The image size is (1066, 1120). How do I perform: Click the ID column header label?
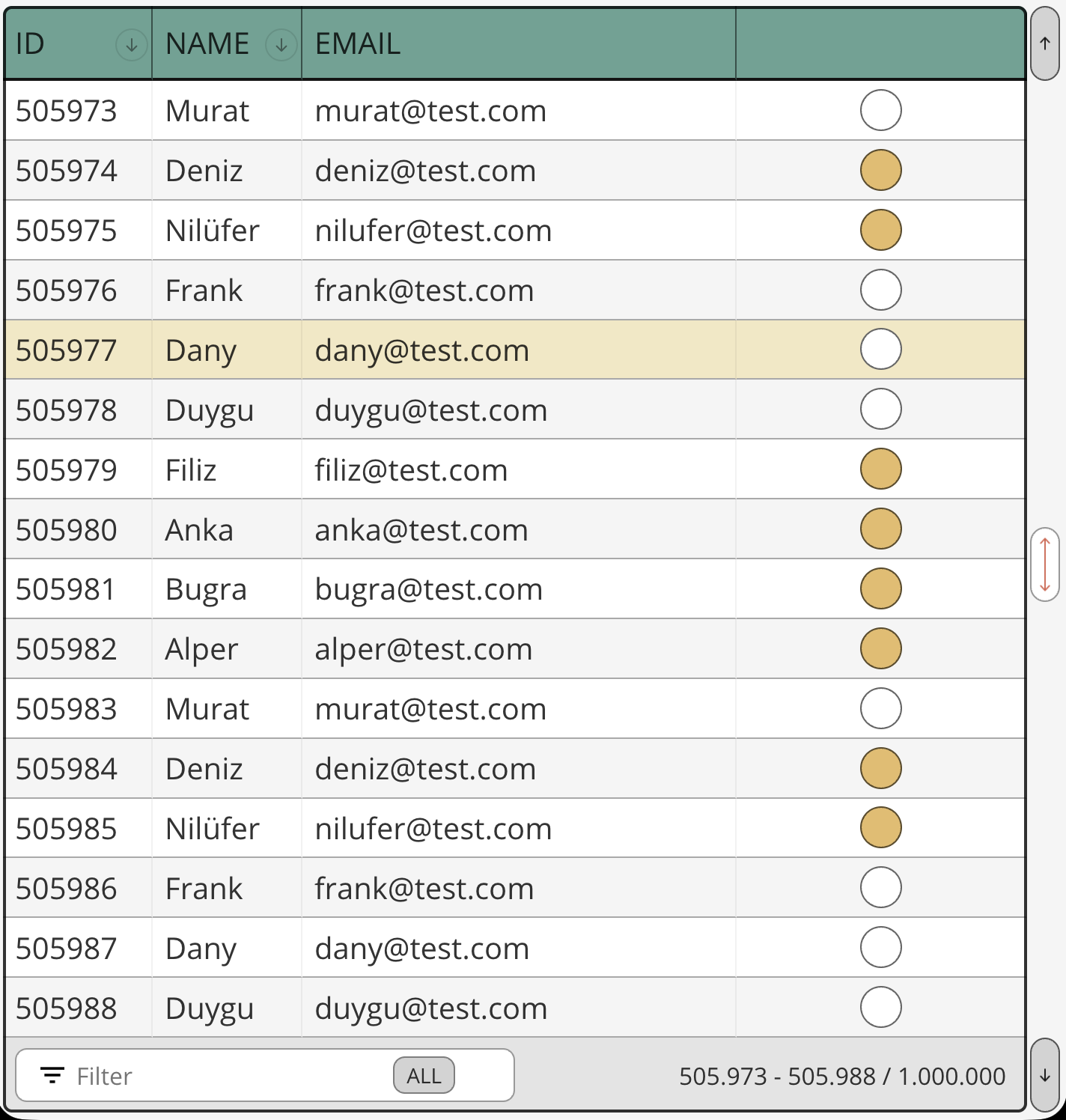[31, 44]
